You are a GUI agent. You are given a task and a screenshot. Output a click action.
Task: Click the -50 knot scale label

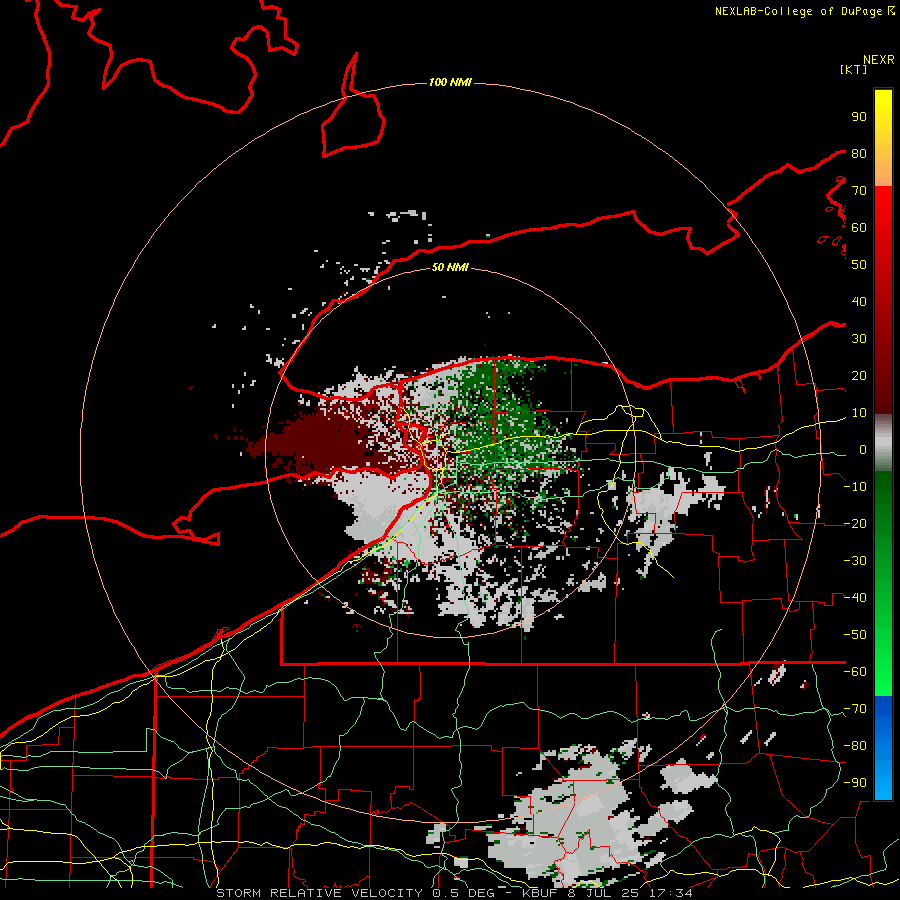click(x=855, y=635)
